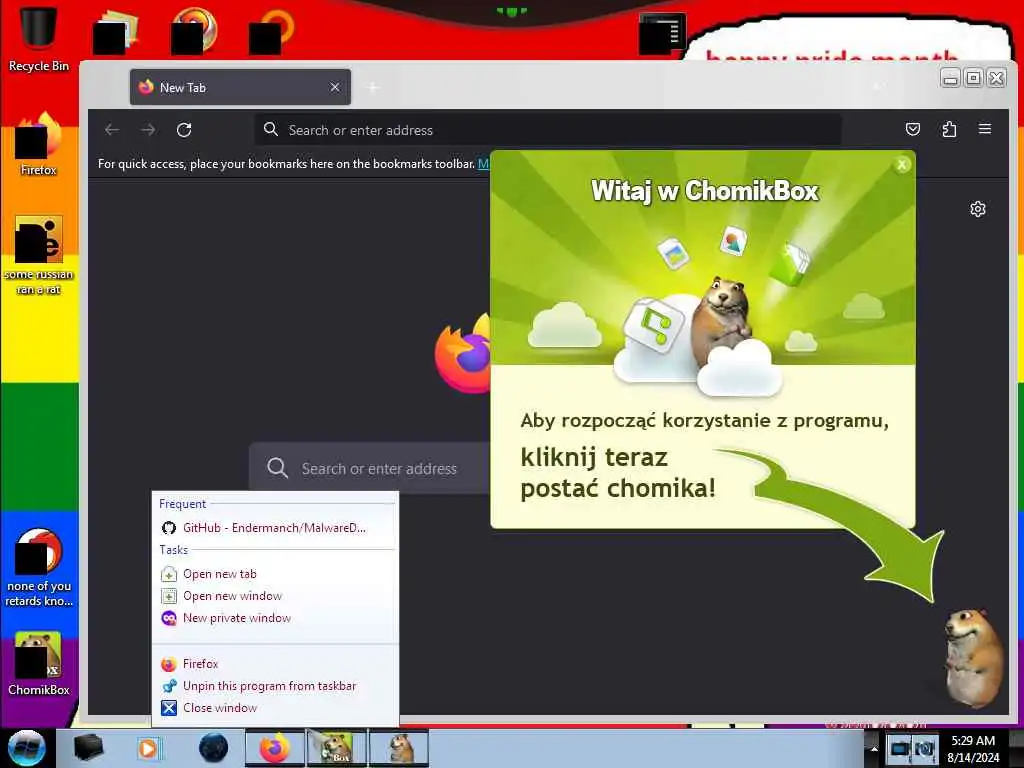Click the Firefox back arrow

click(112, 130)
